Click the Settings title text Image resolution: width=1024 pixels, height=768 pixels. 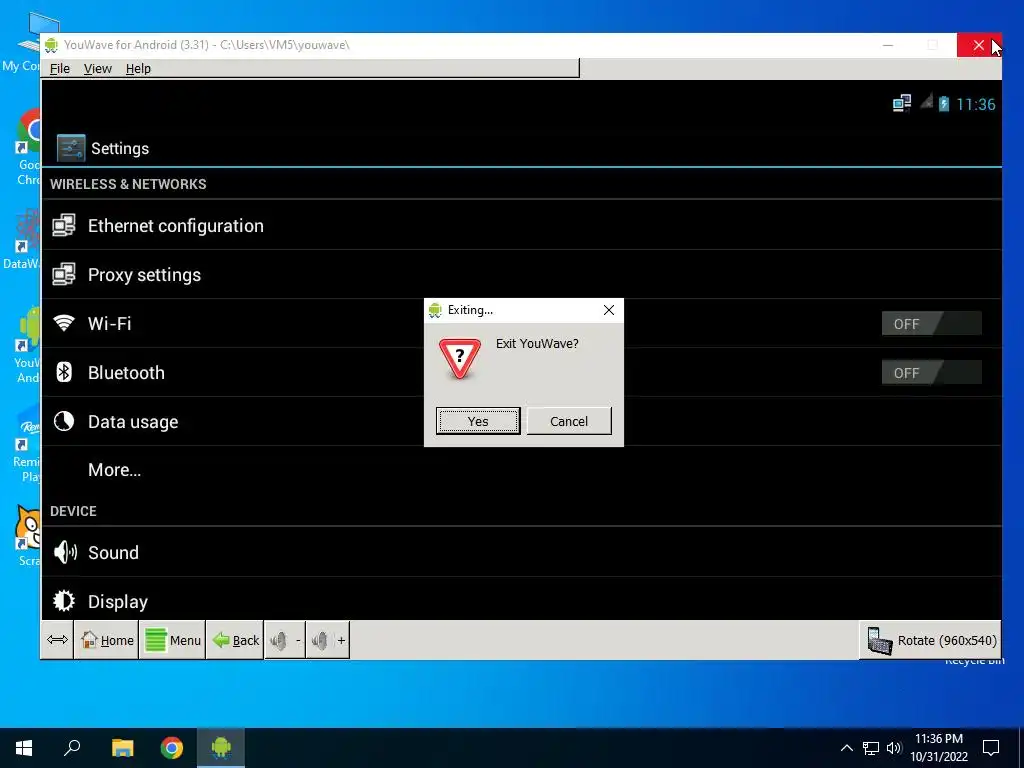pos(120,148)
